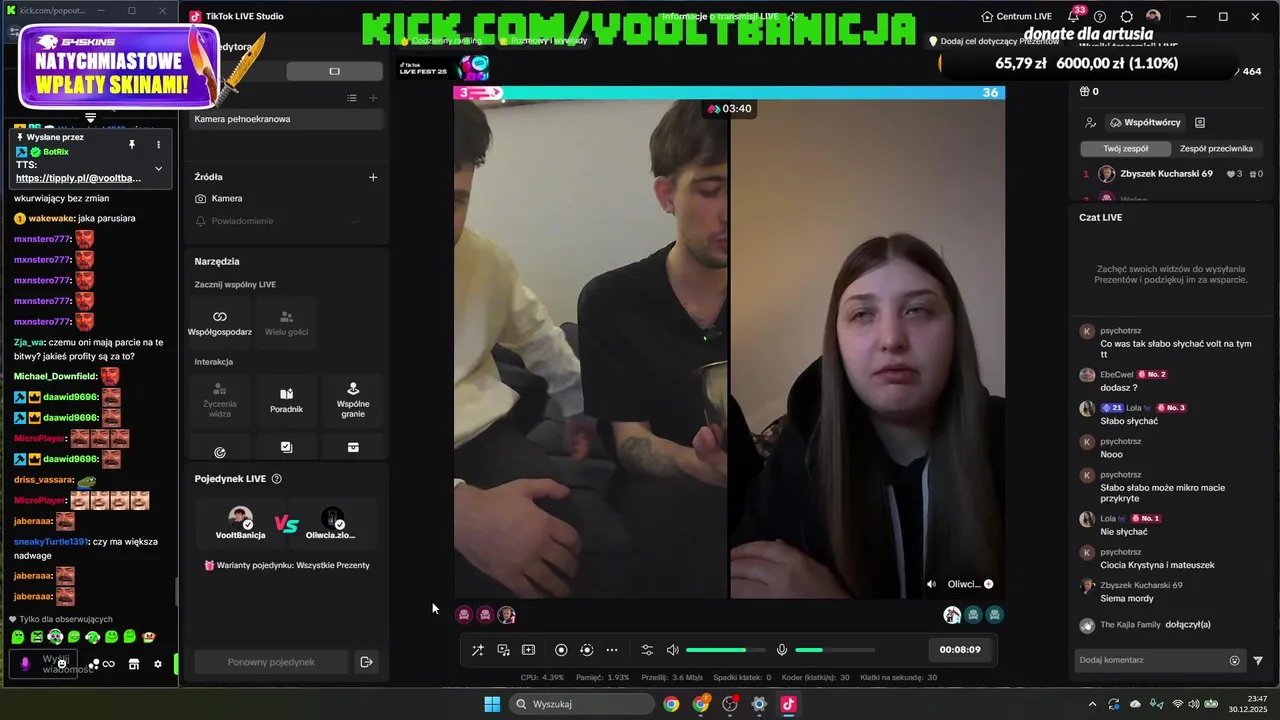Click Kick chat infinity icon

point(108,664)
